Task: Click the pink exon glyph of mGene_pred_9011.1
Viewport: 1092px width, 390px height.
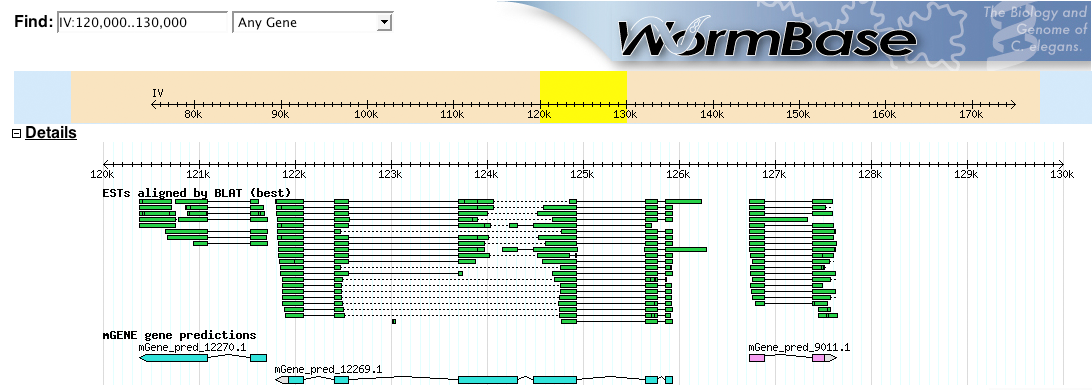Action: (x=756, y=358)
